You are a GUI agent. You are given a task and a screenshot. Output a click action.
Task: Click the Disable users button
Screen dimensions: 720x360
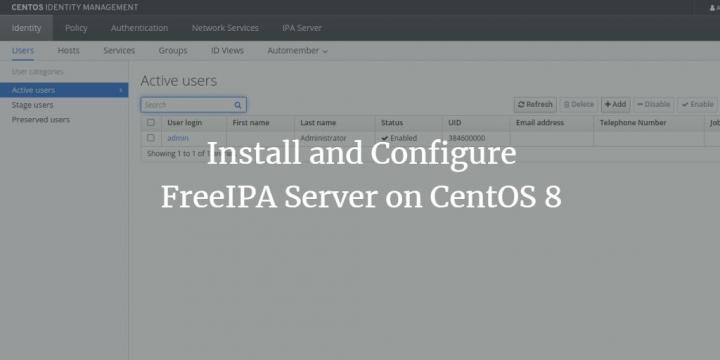653,105
